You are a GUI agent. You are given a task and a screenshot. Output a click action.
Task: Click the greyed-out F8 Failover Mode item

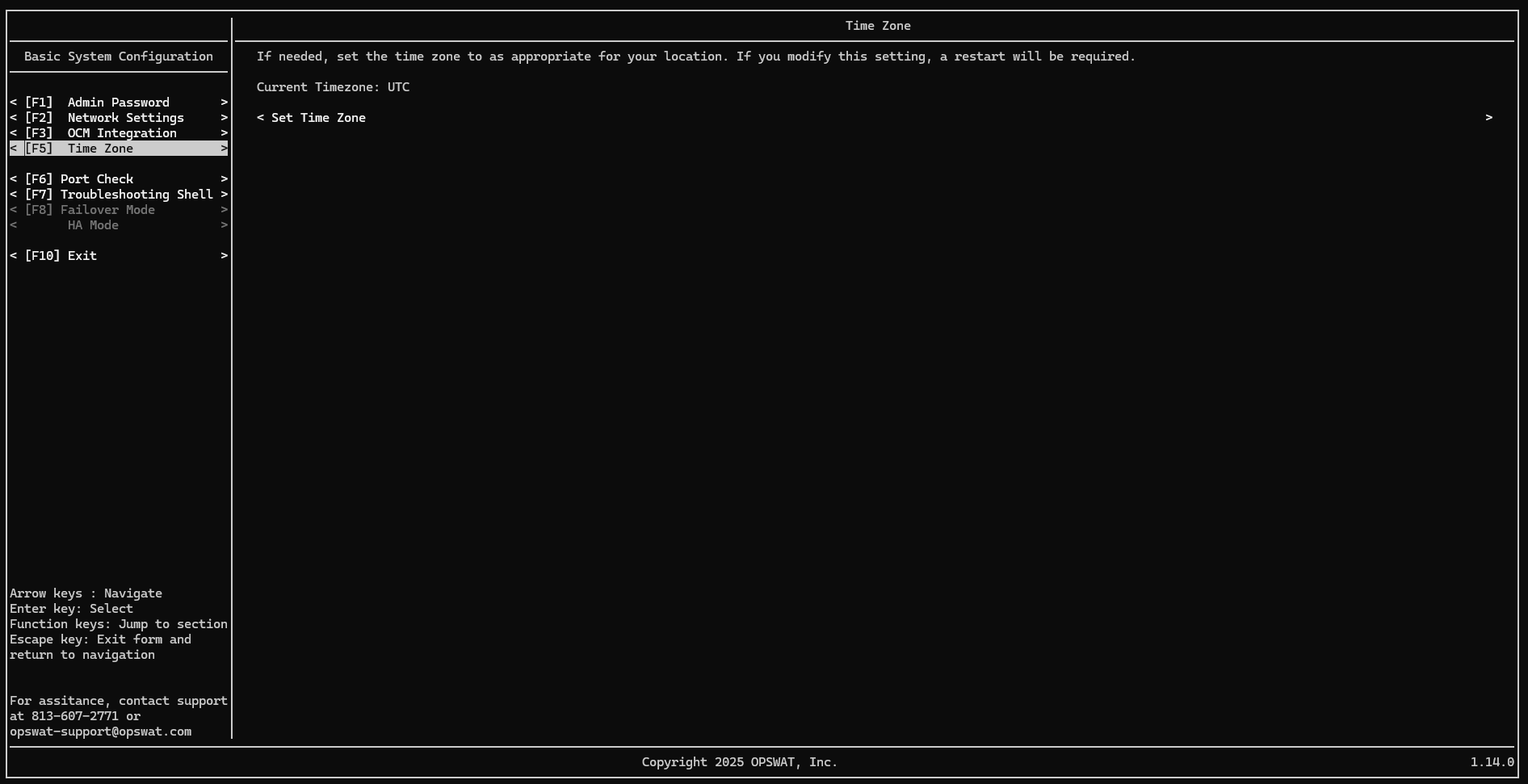coord(119,210)
